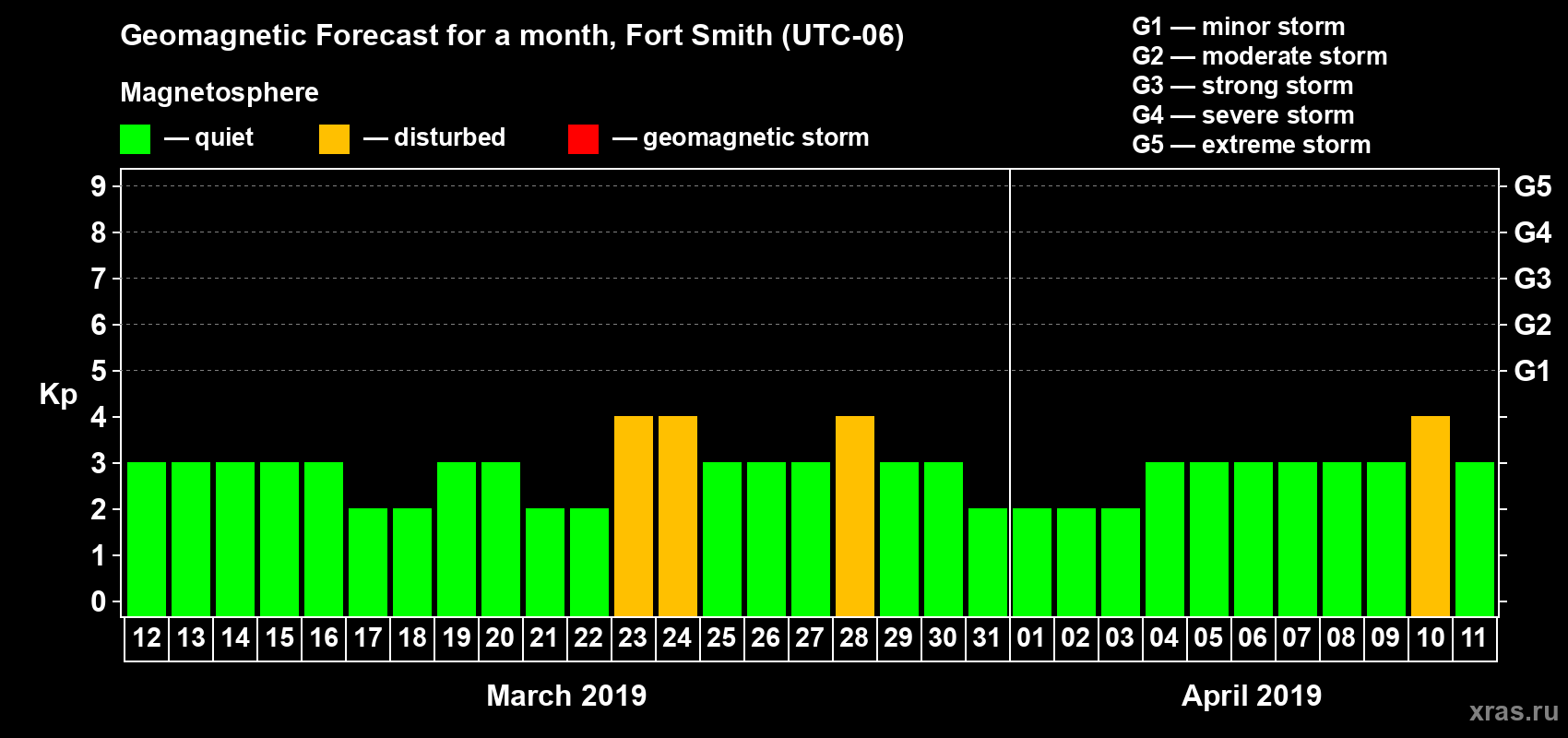This screenshot has width=1568, height=738.
Task: Click date label 05 on the axis
Action: pyautogui.click(x=1208, y=638)
